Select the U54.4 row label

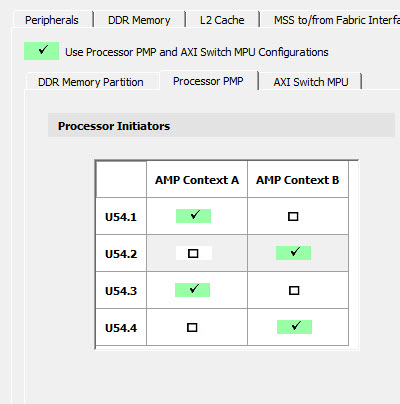121,328
